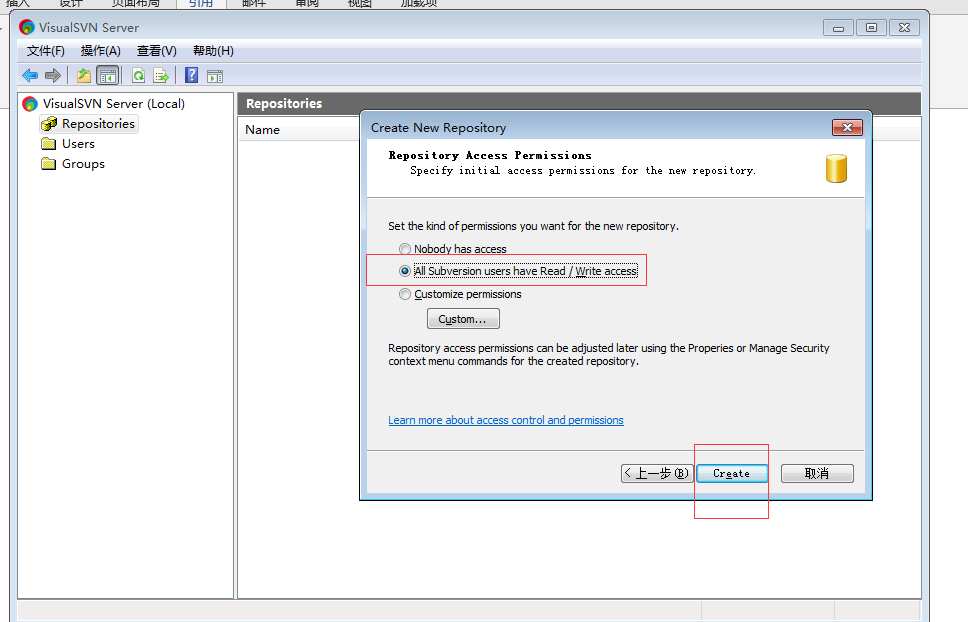Select the Customize permissions radio button
This screenshot has width=968, height=622.
coord(404,294)
